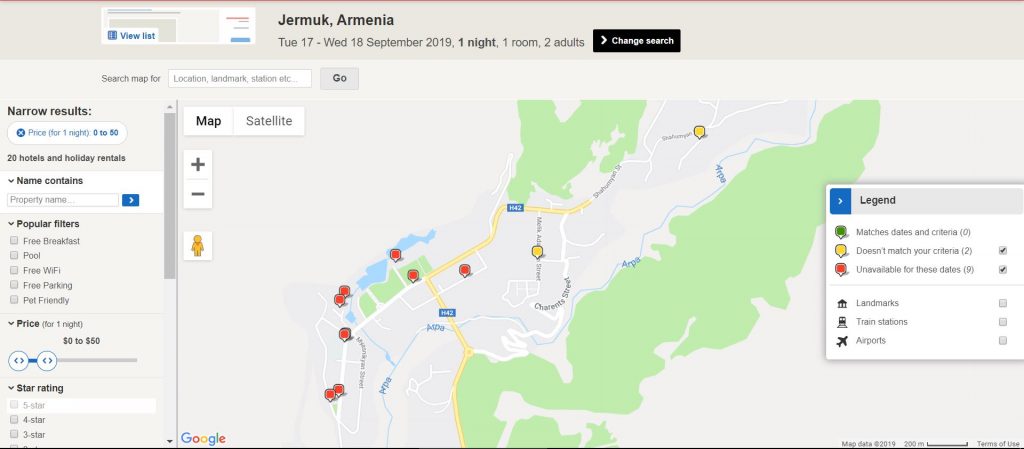
Task: Click the Street View pegman icon
Action: pos(198,245)
